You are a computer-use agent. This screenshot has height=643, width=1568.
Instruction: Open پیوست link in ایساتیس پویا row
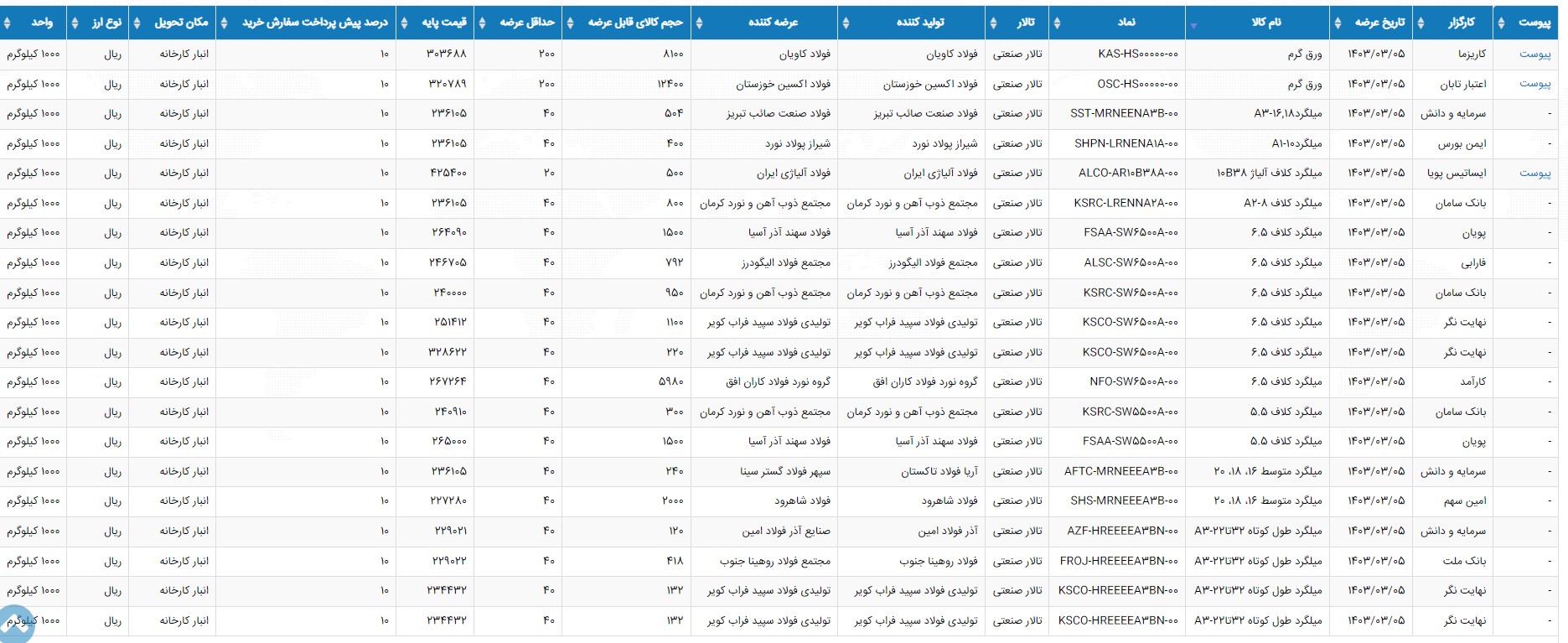point(1534,173)
